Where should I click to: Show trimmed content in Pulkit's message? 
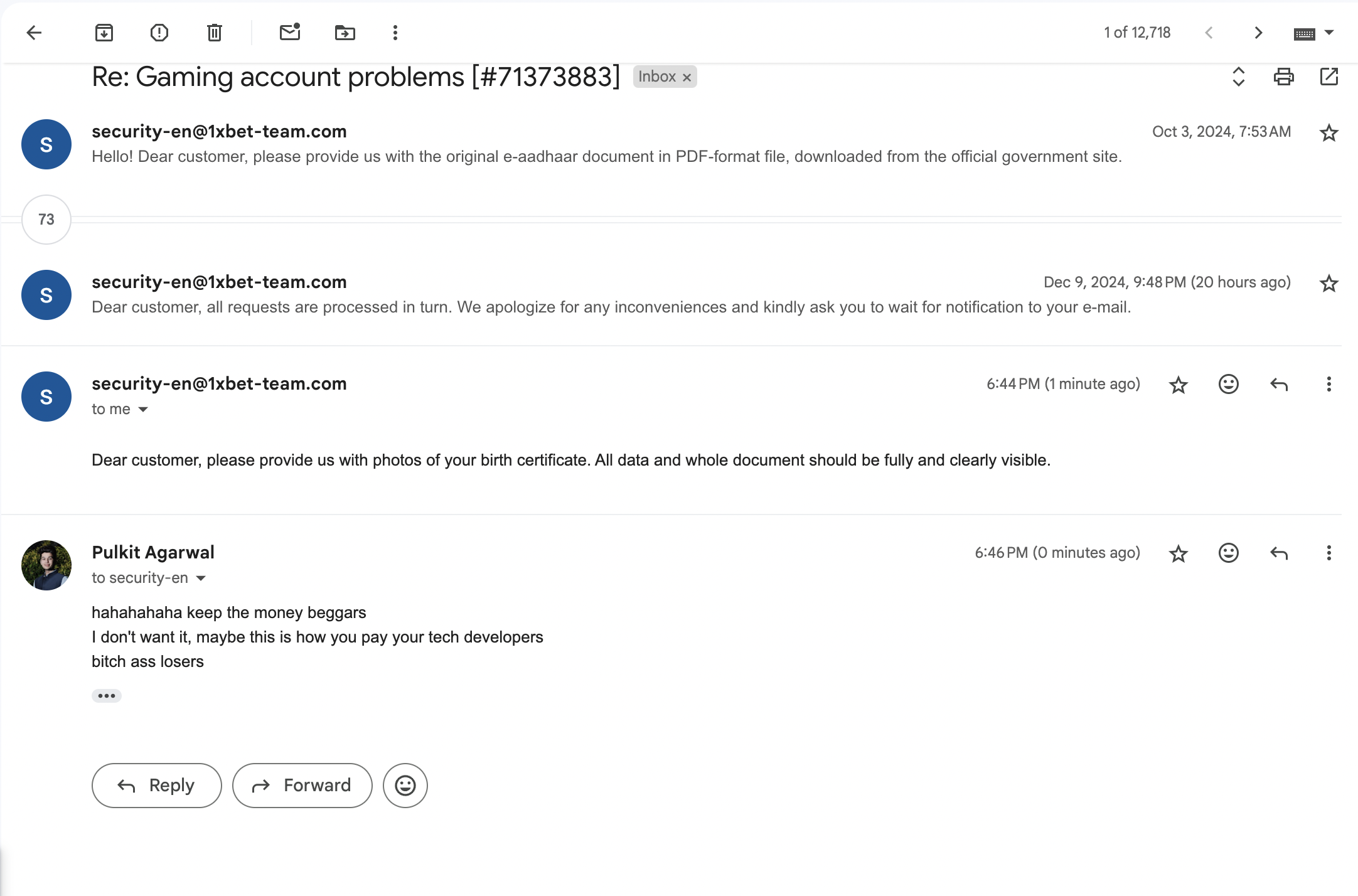(x=107, y=696)
